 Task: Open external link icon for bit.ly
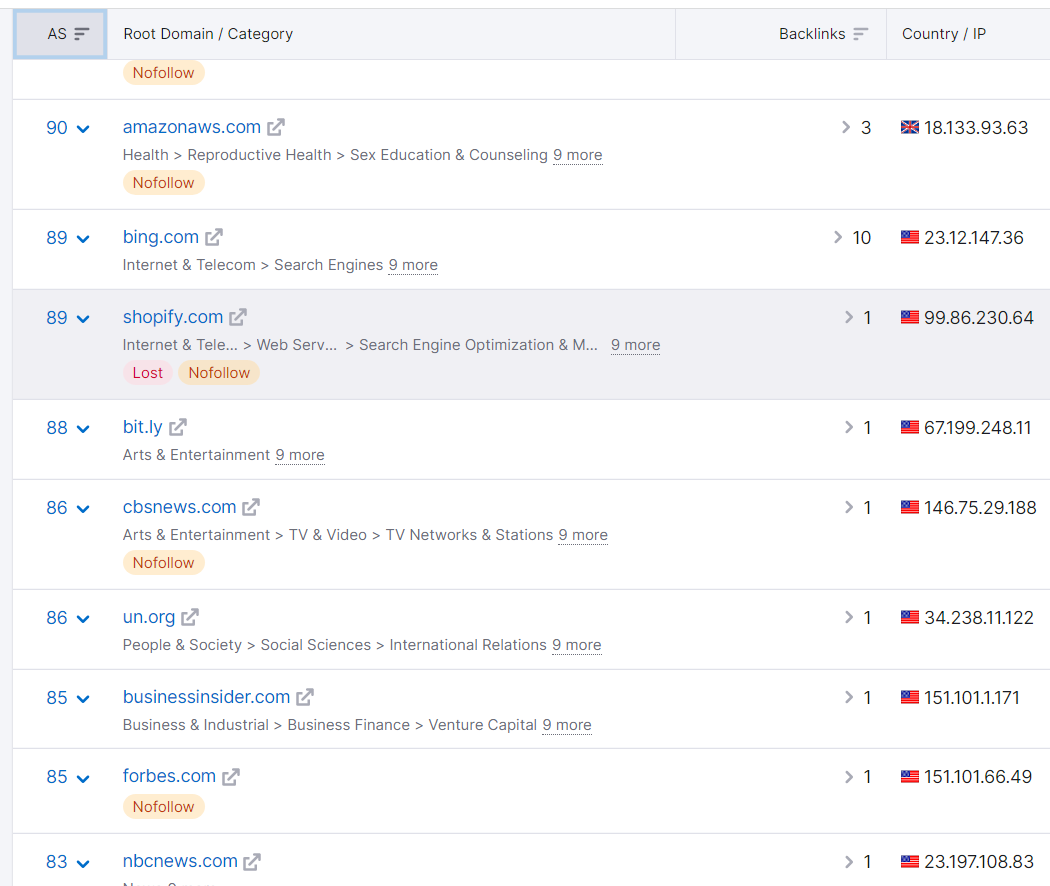(177, 427)
